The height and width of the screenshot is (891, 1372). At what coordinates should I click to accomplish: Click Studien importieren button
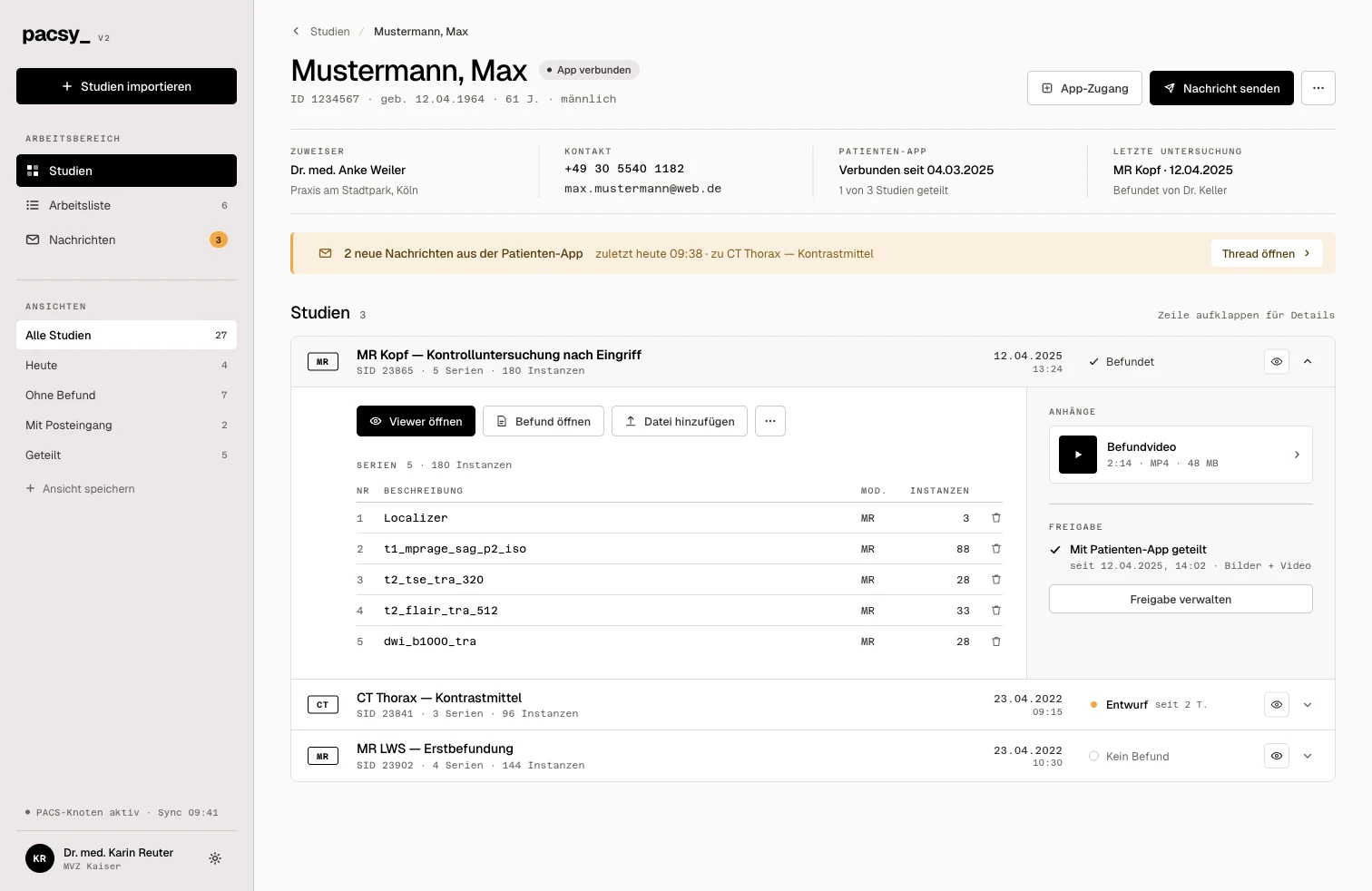(x=126, y=86)
